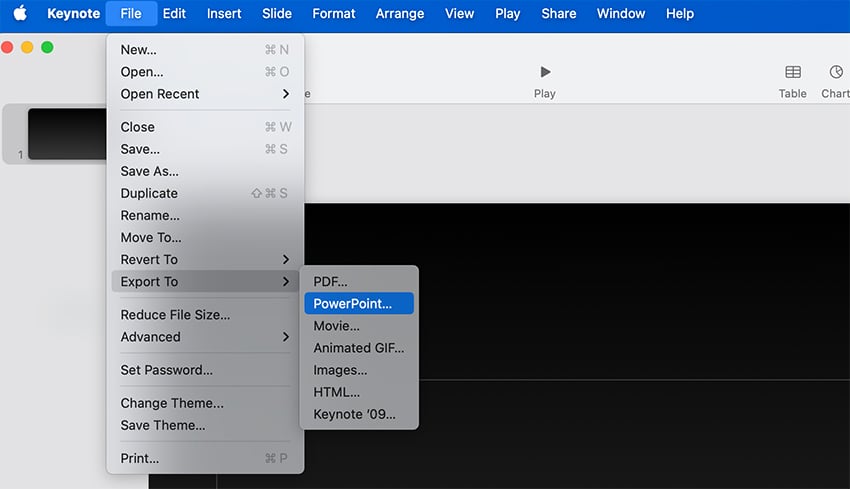Screen dimensions: 850x489
Task: Open the Arrange menu
Action: [399, 14]
